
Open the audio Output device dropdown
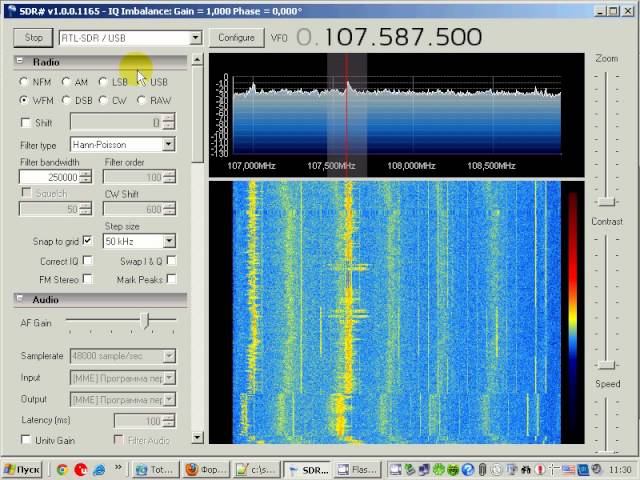coord(169,399)
